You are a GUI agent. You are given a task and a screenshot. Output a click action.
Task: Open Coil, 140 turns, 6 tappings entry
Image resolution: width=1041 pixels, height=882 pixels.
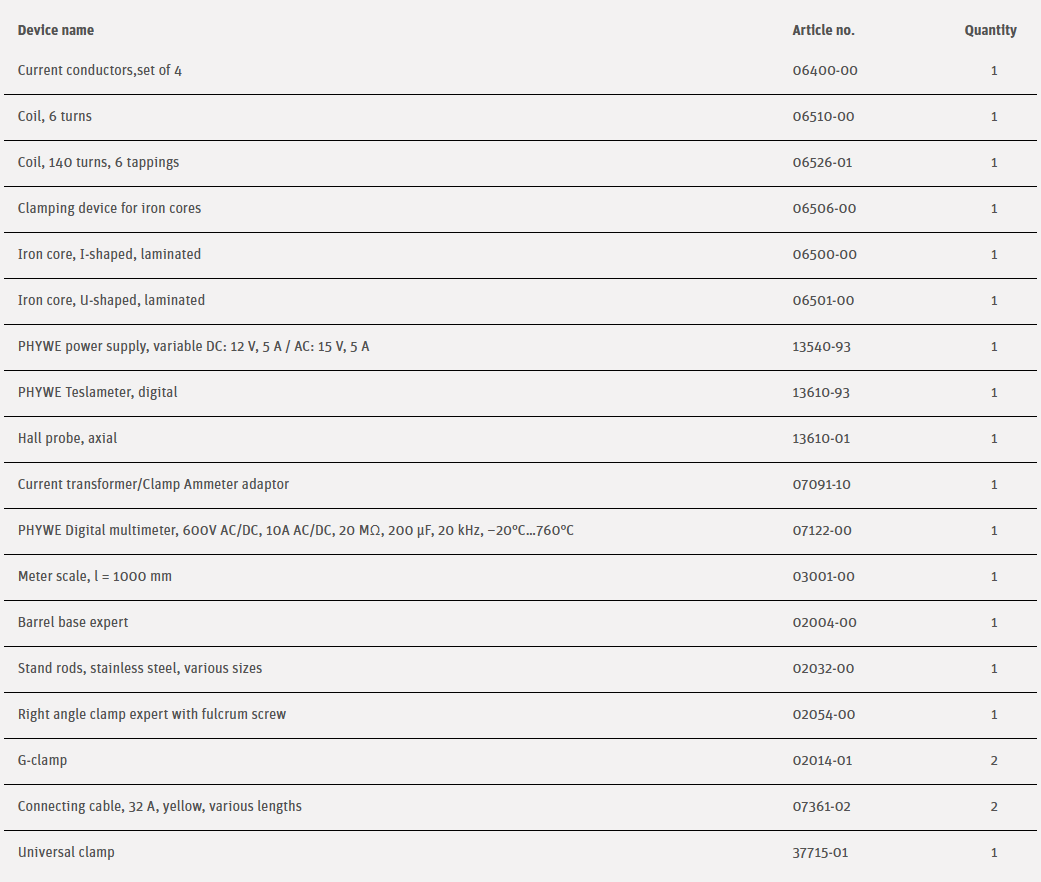click(98, 163)
